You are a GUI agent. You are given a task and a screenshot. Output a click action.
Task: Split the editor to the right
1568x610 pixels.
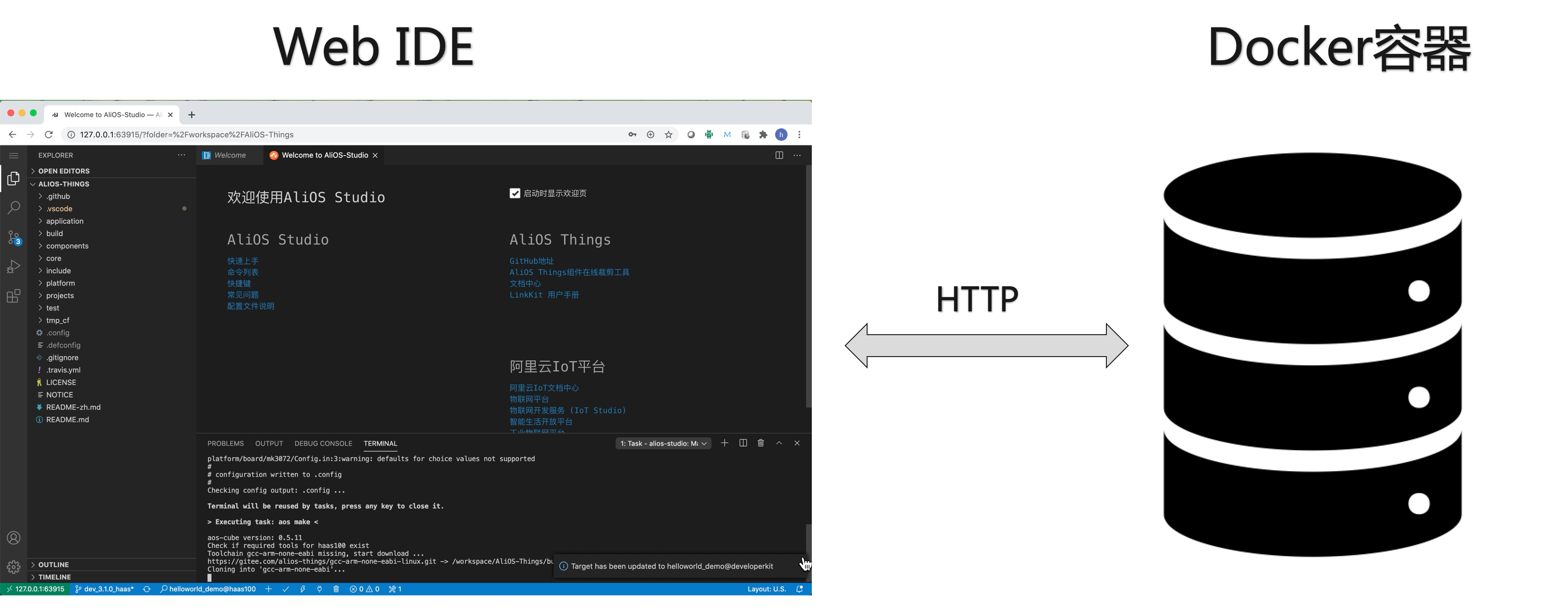pyautogui.click(x=779, y=155)
